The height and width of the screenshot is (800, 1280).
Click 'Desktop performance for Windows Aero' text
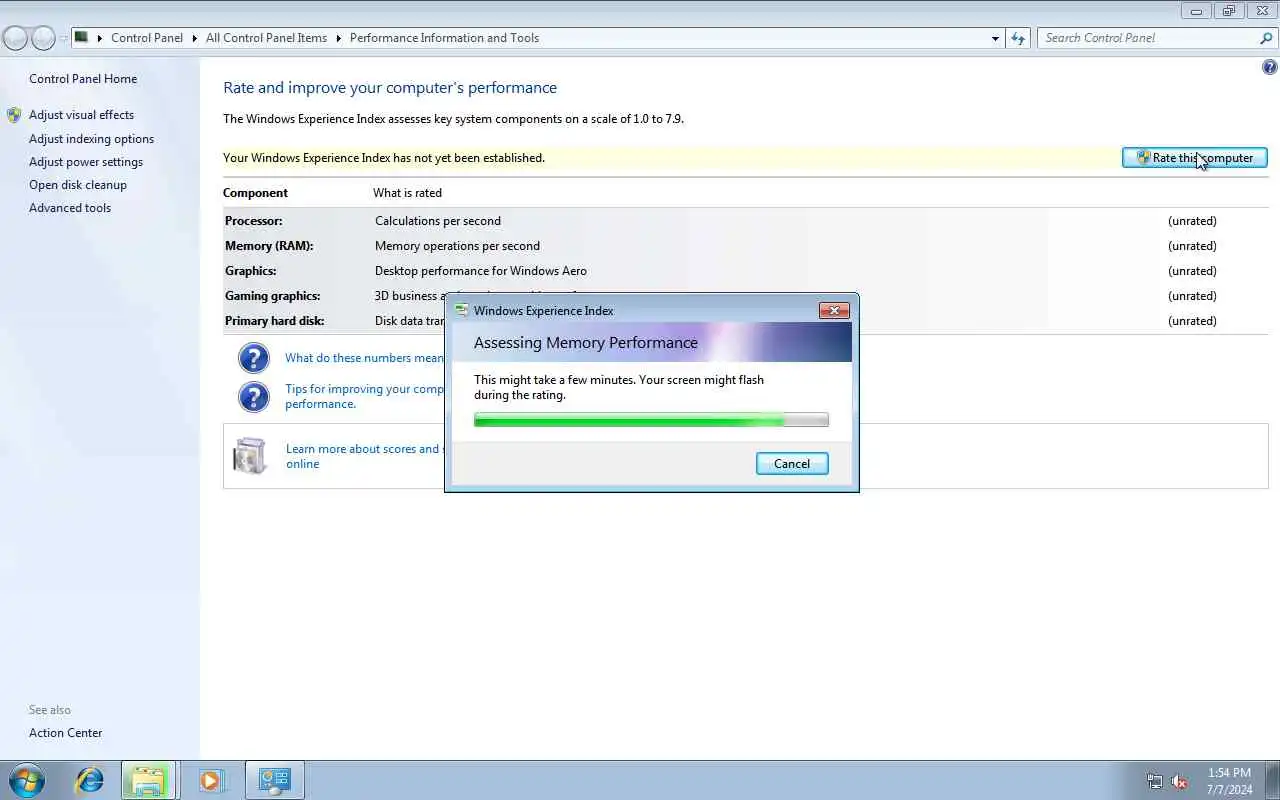click(481, 271)
